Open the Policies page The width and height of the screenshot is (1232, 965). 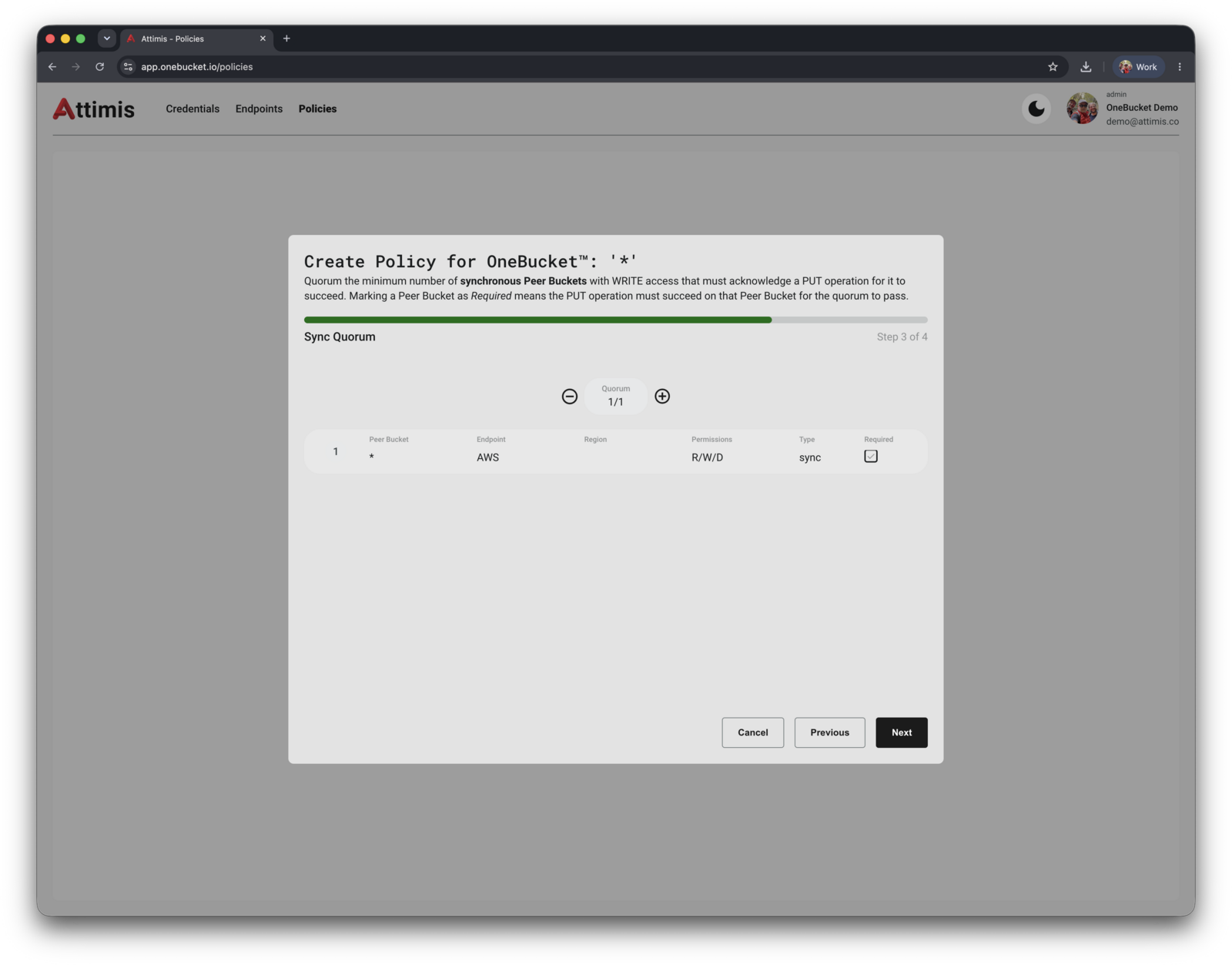click(x=317, y=109)
